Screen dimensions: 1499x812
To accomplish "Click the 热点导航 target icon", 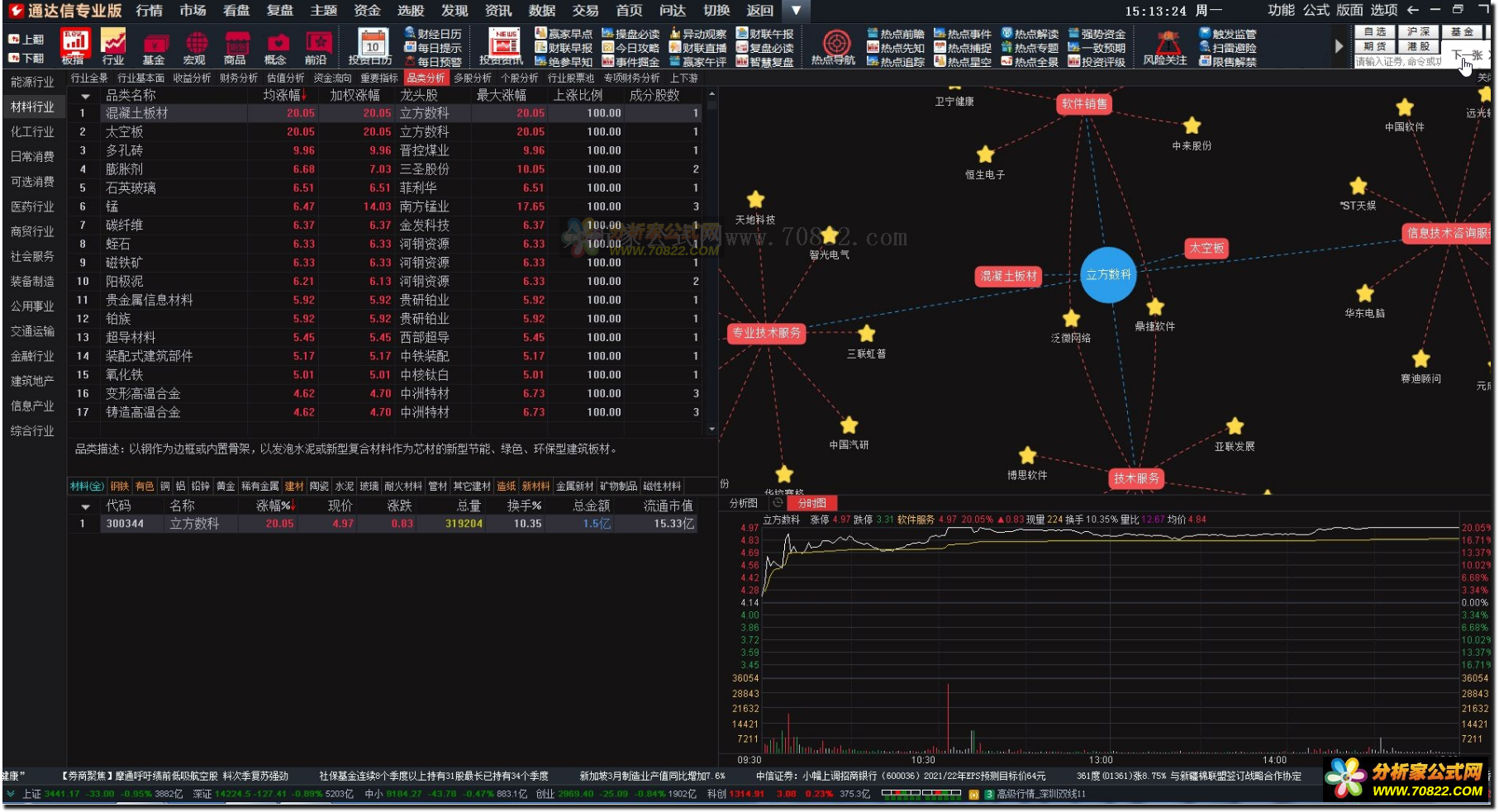I will [x=835, y=47].
